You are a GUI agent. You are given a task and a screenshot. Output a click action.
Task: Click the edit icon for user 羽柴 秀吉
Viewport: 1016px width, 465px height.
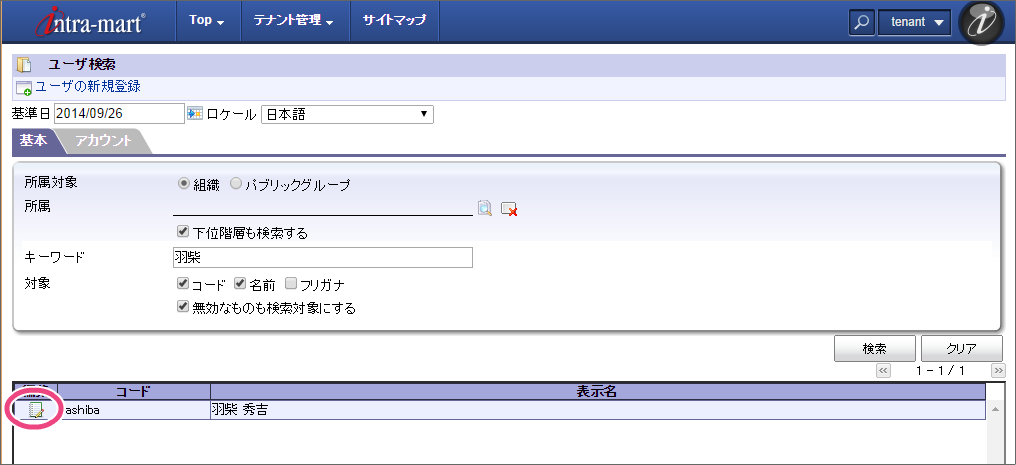pos(36,410)
